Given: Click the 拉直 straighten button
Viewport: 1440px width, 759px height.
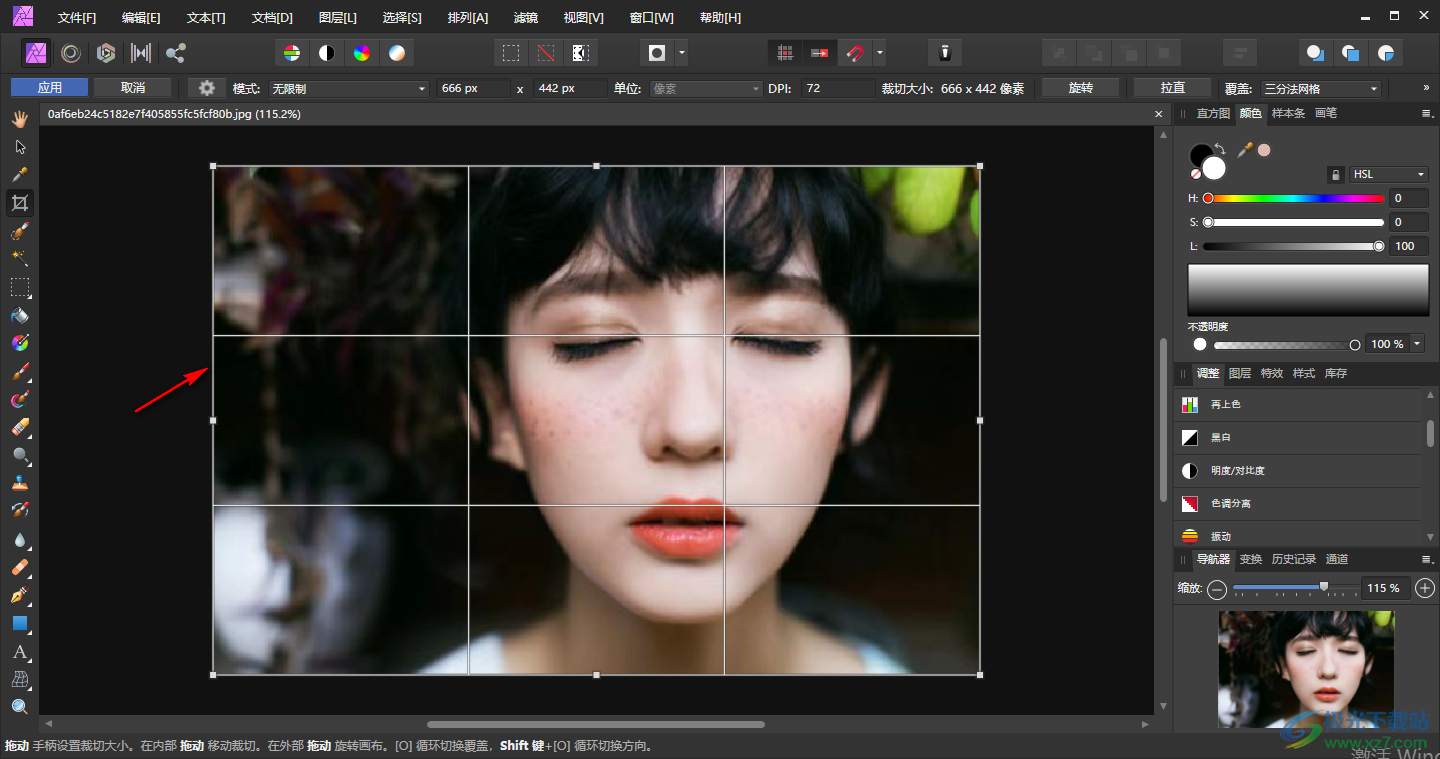Looking at the screenshot, I should click(1172, 88).
